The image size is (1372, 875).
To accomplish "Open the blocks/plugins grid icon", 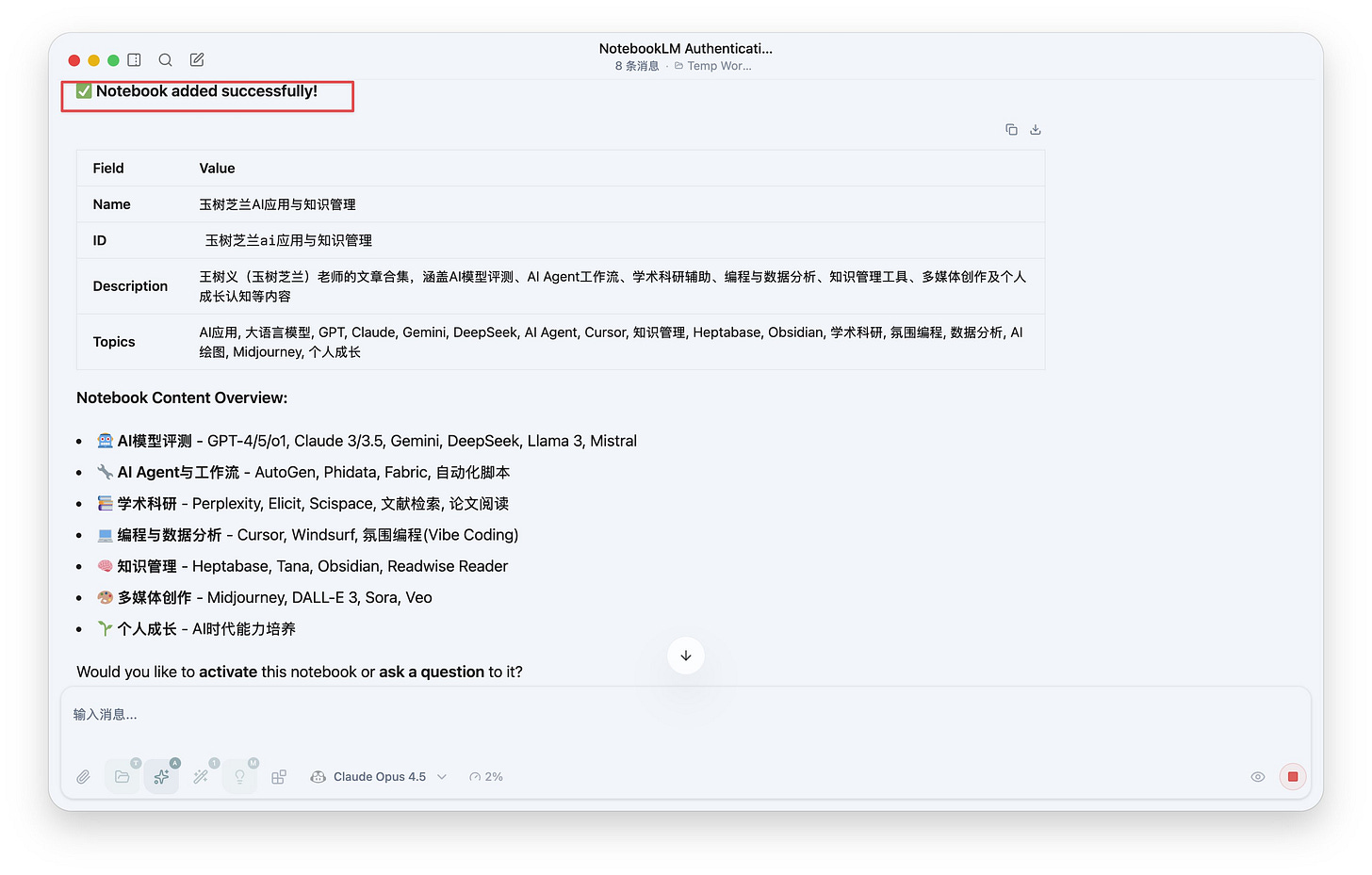I will point(279,777).
